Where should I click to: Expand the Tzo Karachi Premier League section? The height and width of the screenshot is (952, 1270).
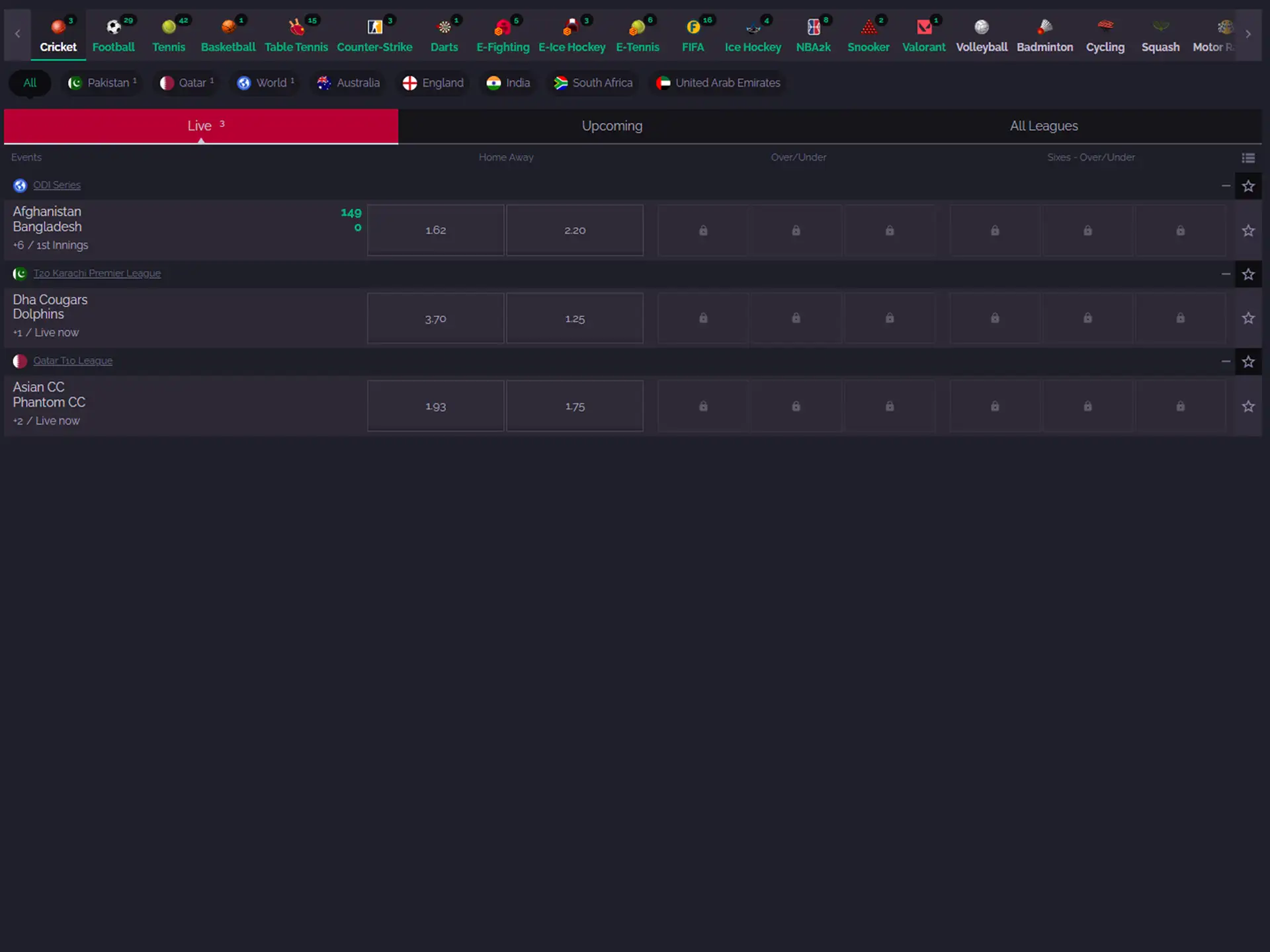pyautogui.click(x=1225, y=273)
